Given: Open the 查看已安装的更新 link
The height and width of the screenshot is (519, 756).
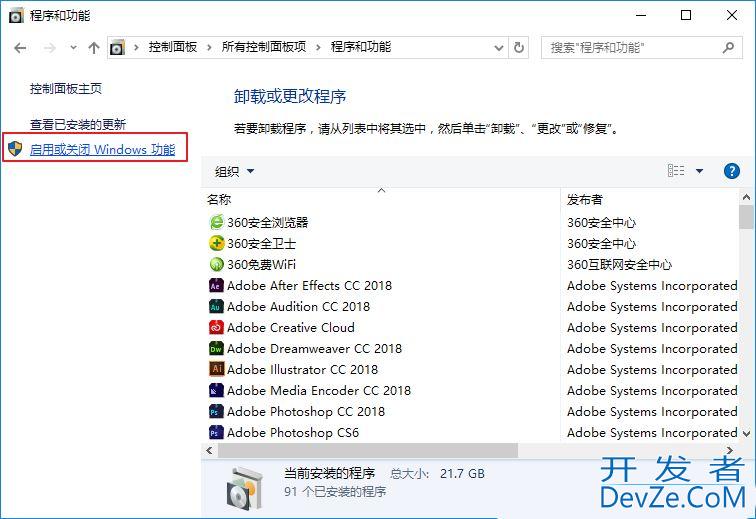Looking at the screenshot, I should (x=78, y=124).
